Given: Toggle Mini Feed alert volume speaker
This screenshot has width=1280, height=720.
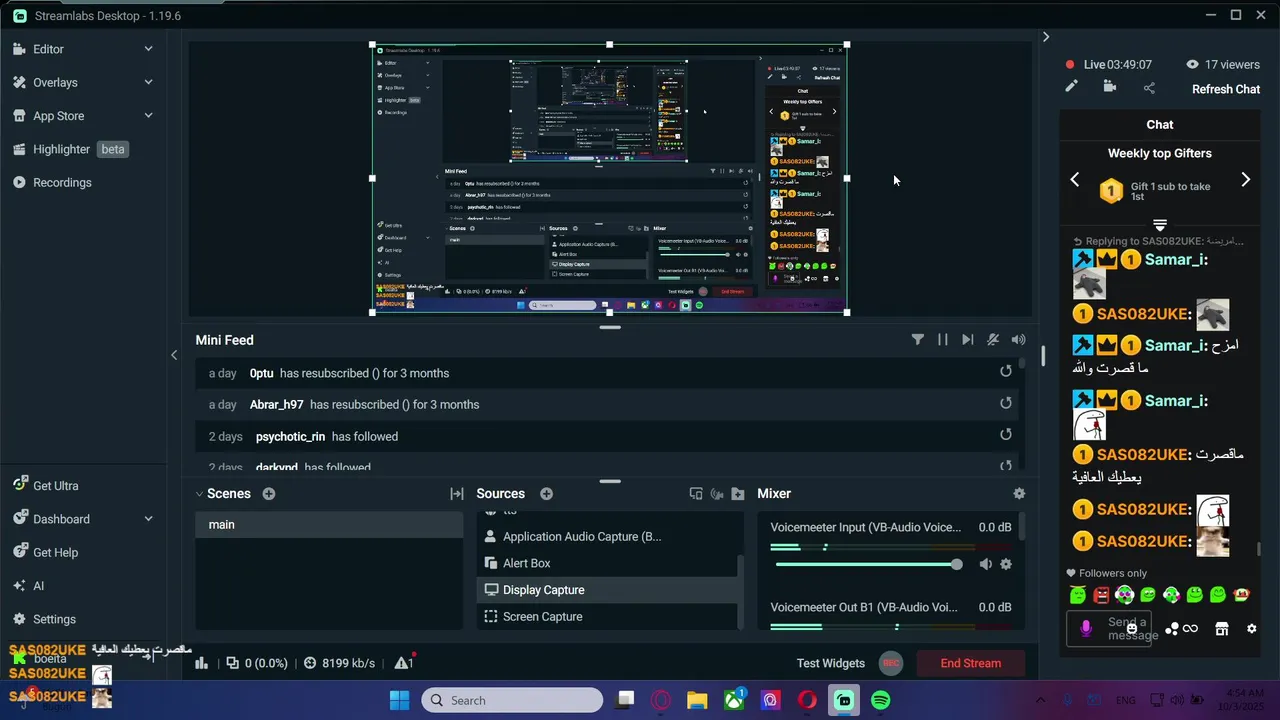Looking at the screenshot, I should pos(1018,340).
